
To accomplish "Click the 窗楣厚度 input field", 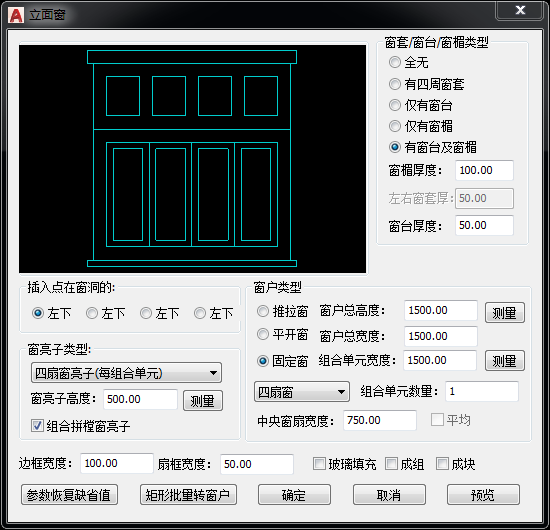I will coord(484,170).
